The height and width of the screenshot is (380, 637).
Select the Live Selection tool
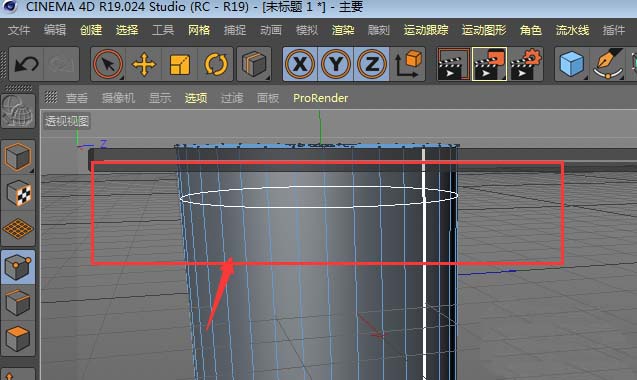(108, 64)
